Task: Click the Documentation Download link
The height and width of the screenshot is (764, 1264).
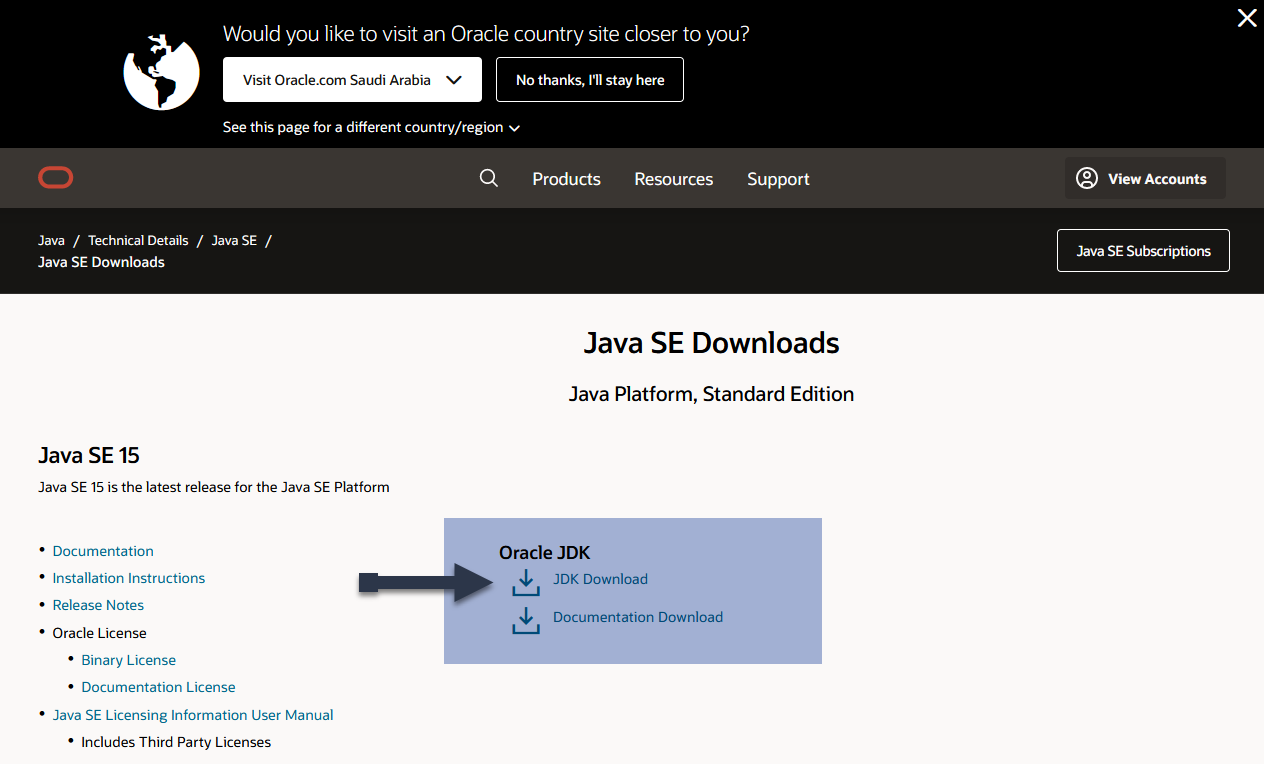Action: (638, 617)
